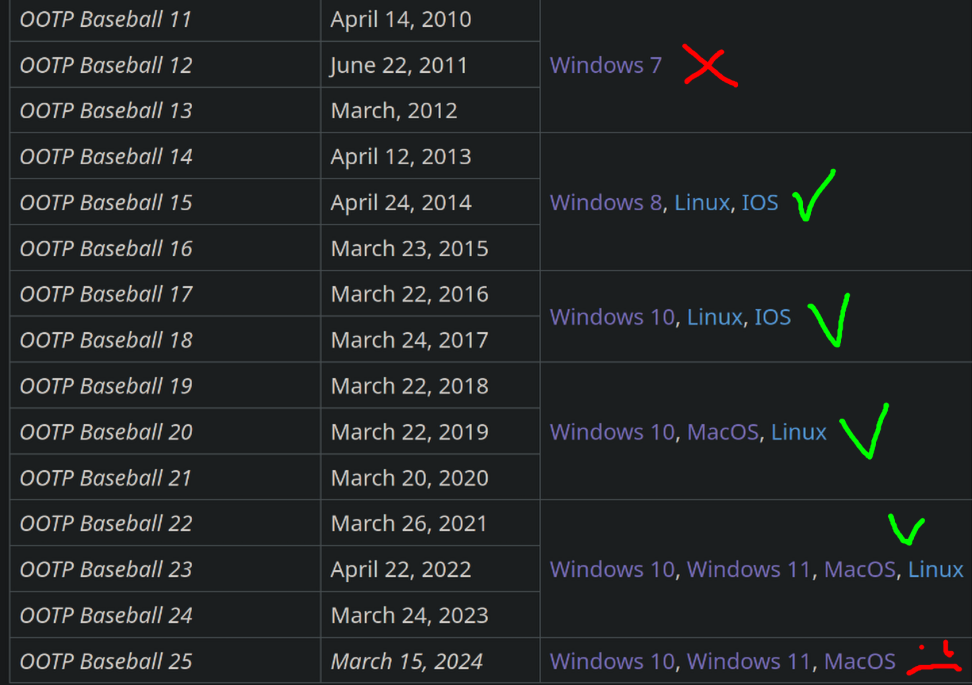Image resolution: width=972 pixels, height=685 pixels.
Task: Click the March 22, 2016 date
Action: pos(410,294)
